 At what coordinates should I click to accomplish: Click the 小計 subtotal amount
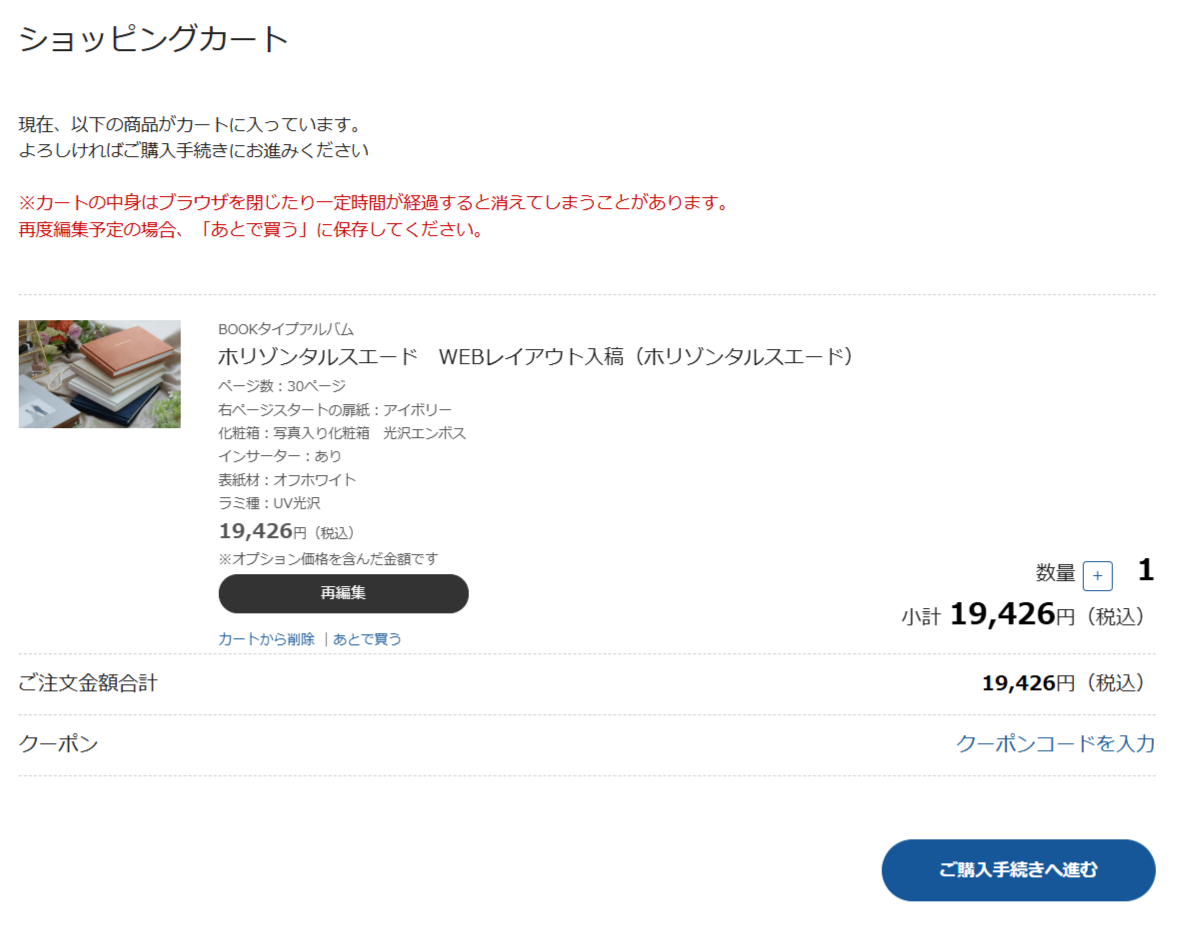[x=1002, y=614]
